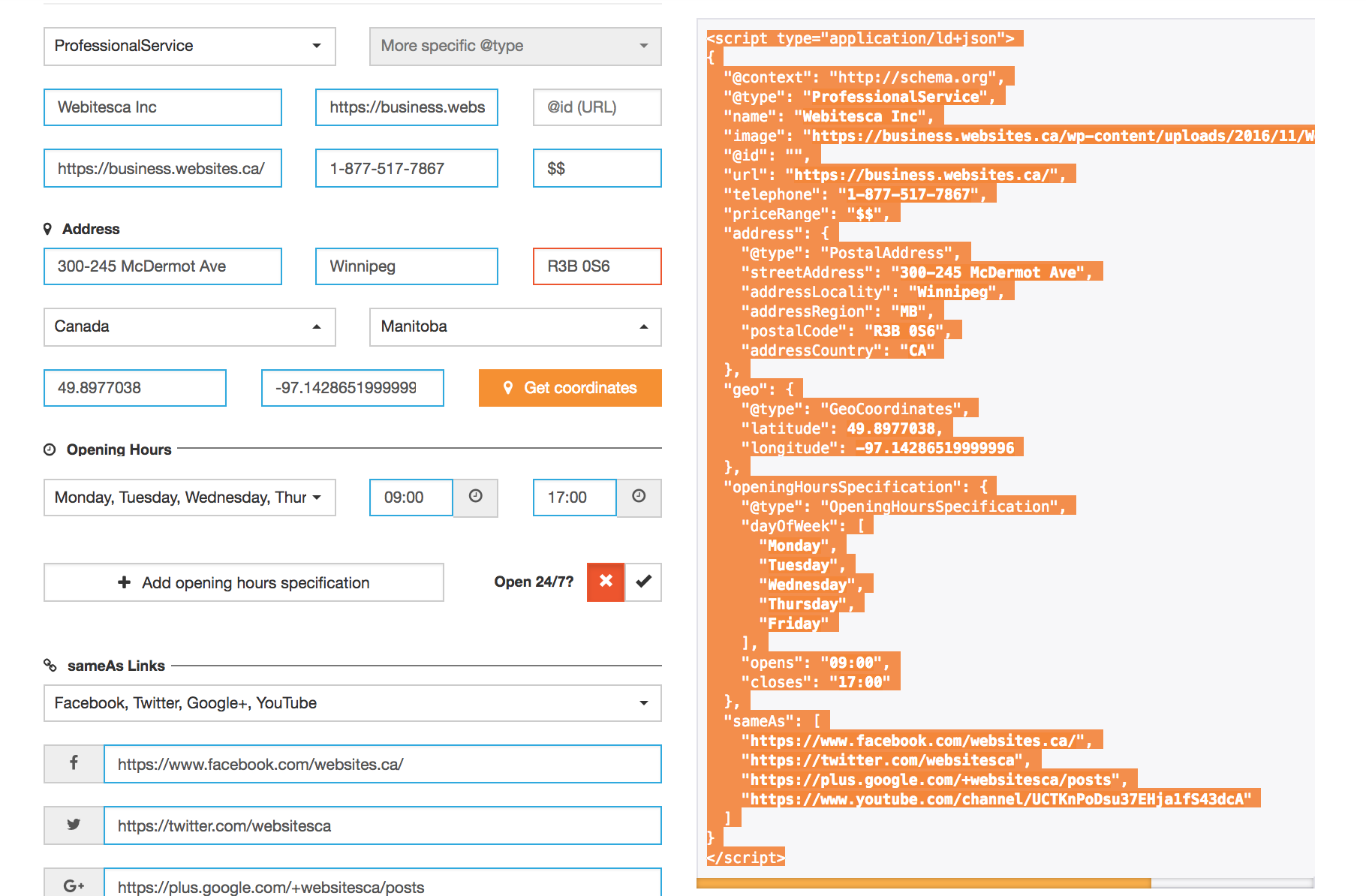Click the city field containing Winnipeg
This screenshot has width=1366, height=896.
pos(406,266)
